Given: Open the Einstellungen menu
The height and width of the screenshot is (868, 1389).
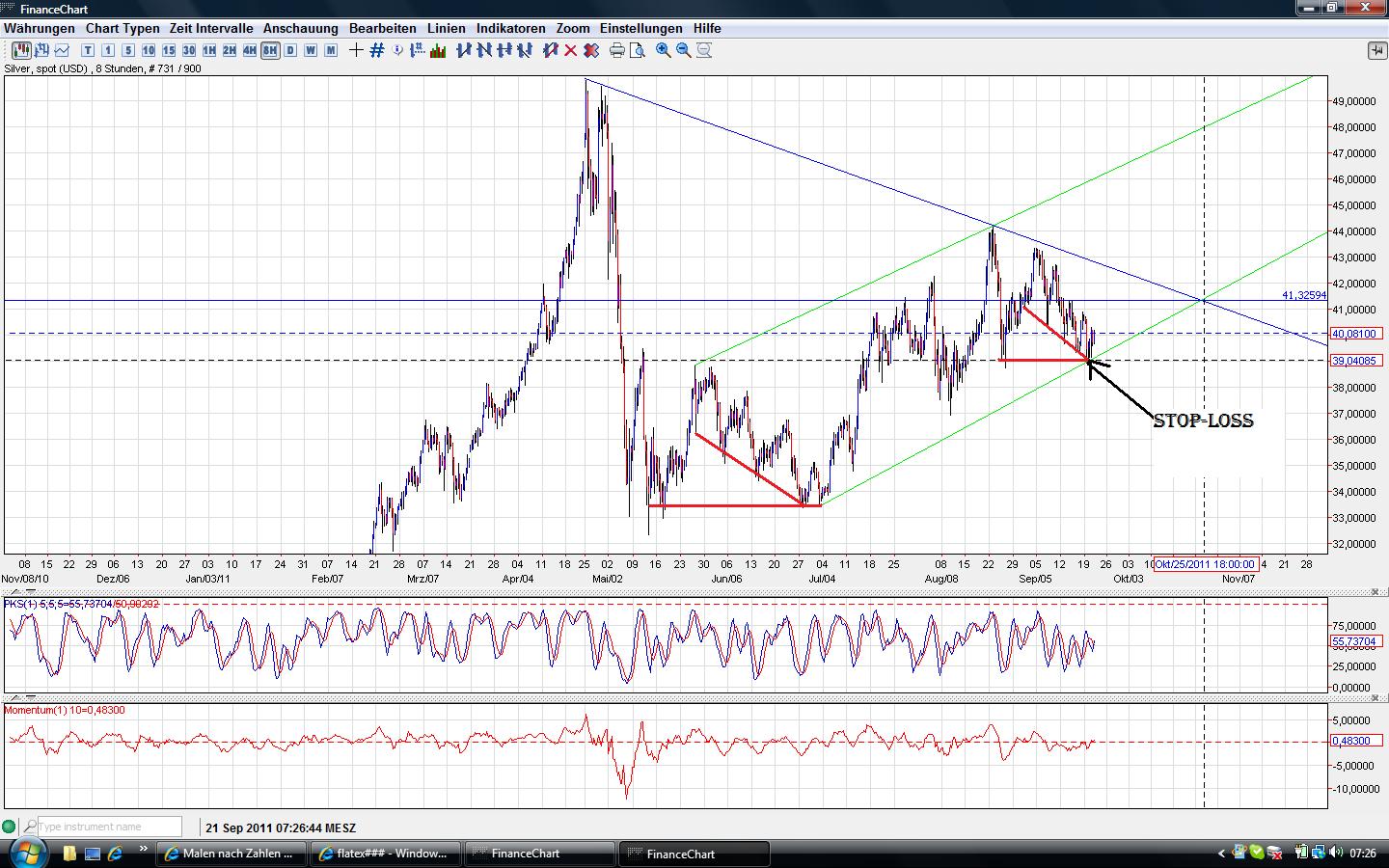Looking at the screenshot, I should coord(641,29).
